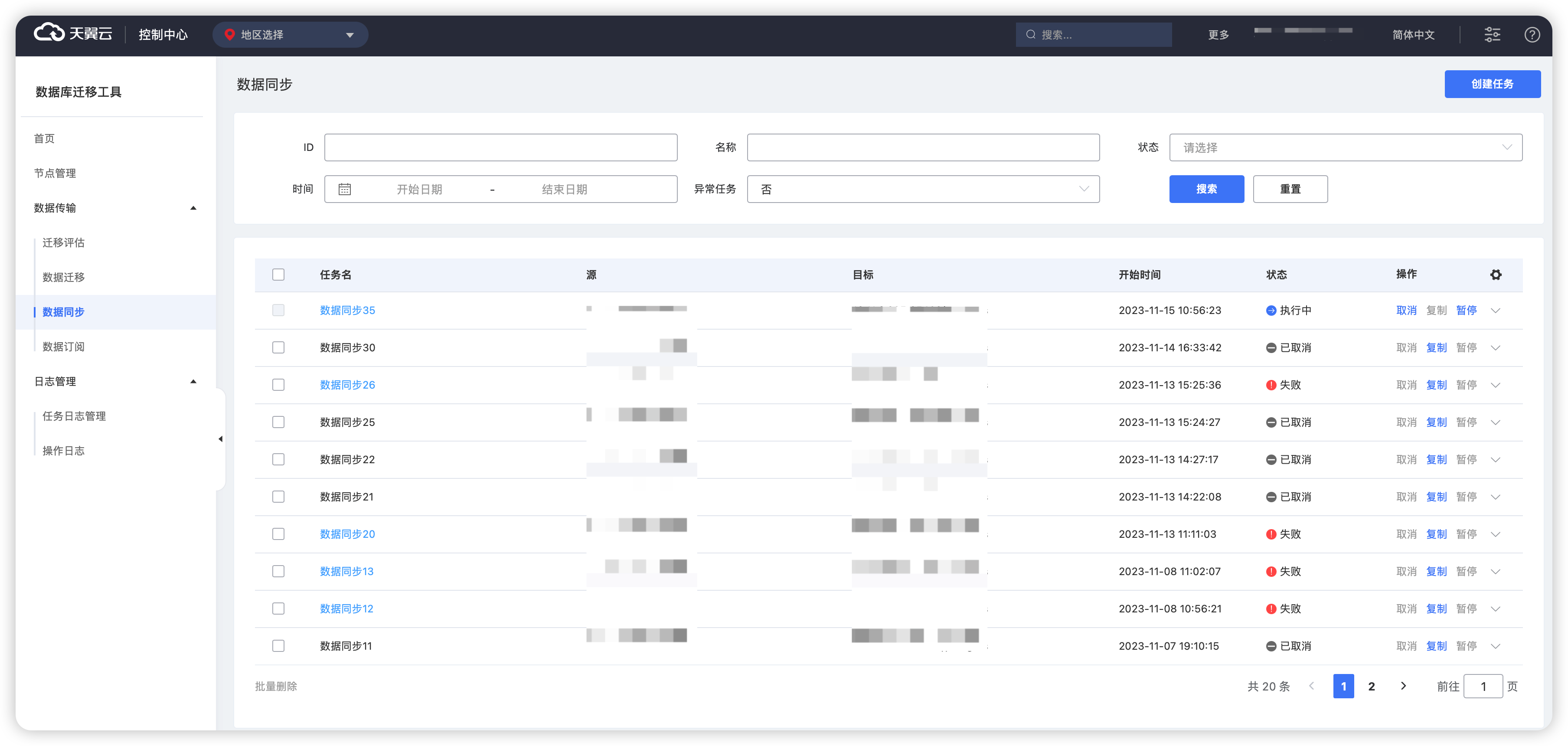This screenshot has height=746, width=1568.
Task: Check the box for 数据同步21
Action: coord(278,497)
